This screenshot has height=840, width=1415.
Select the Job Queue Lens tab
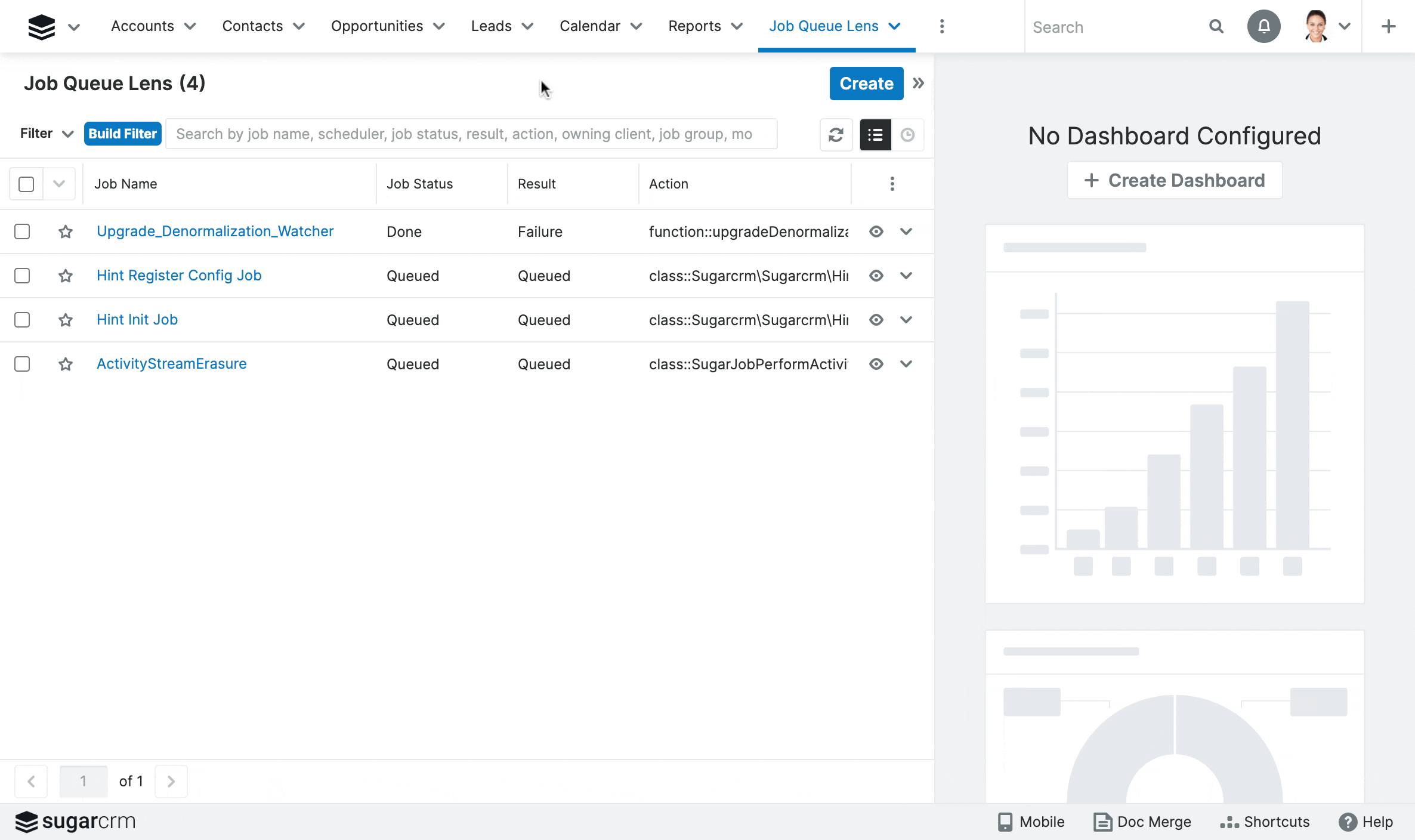(x=823, y=26)
